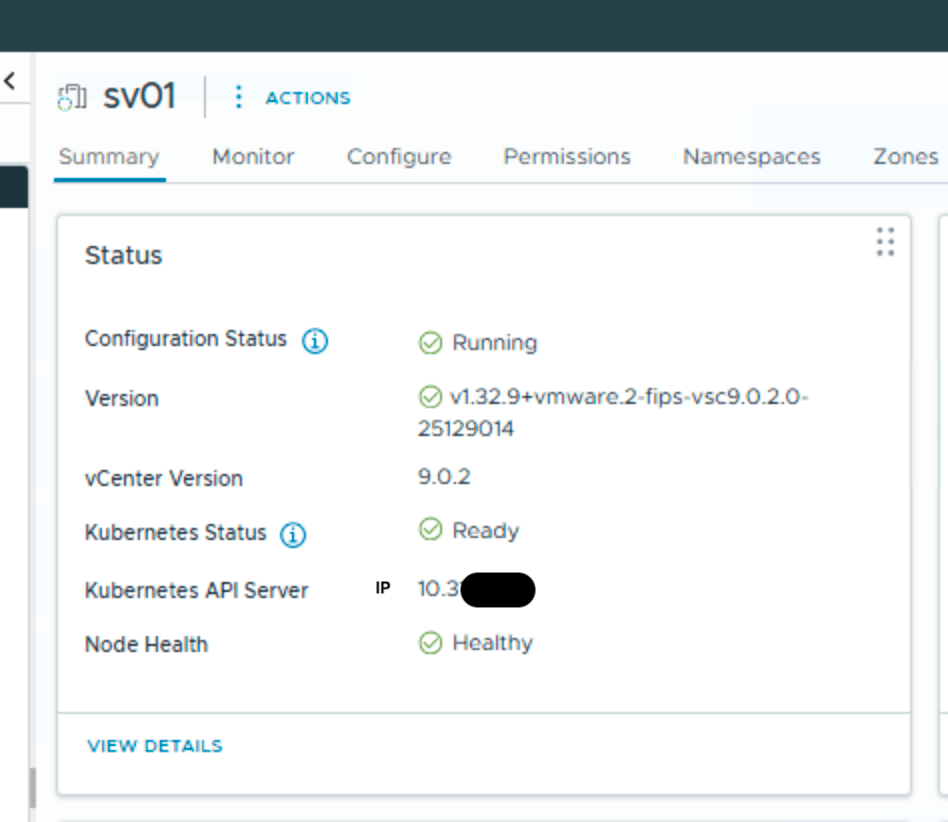The height and width of the screenshot is (822, 948).
Task: Show info for Kubernetes Status
Action: (x=293, y=535)
